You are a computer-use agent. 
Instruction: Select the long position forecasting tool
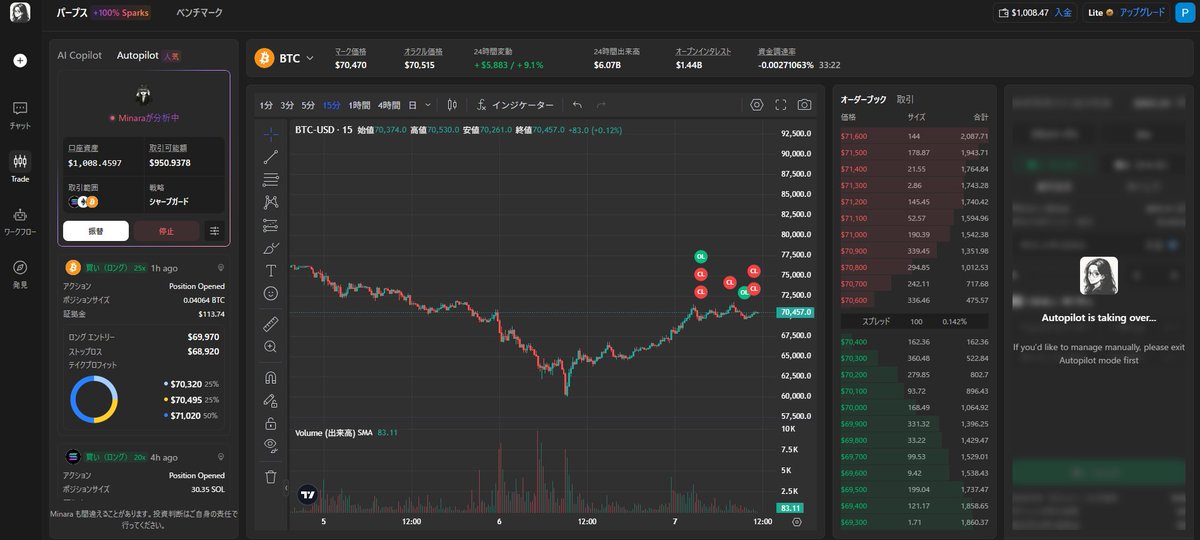pos(271,225)
